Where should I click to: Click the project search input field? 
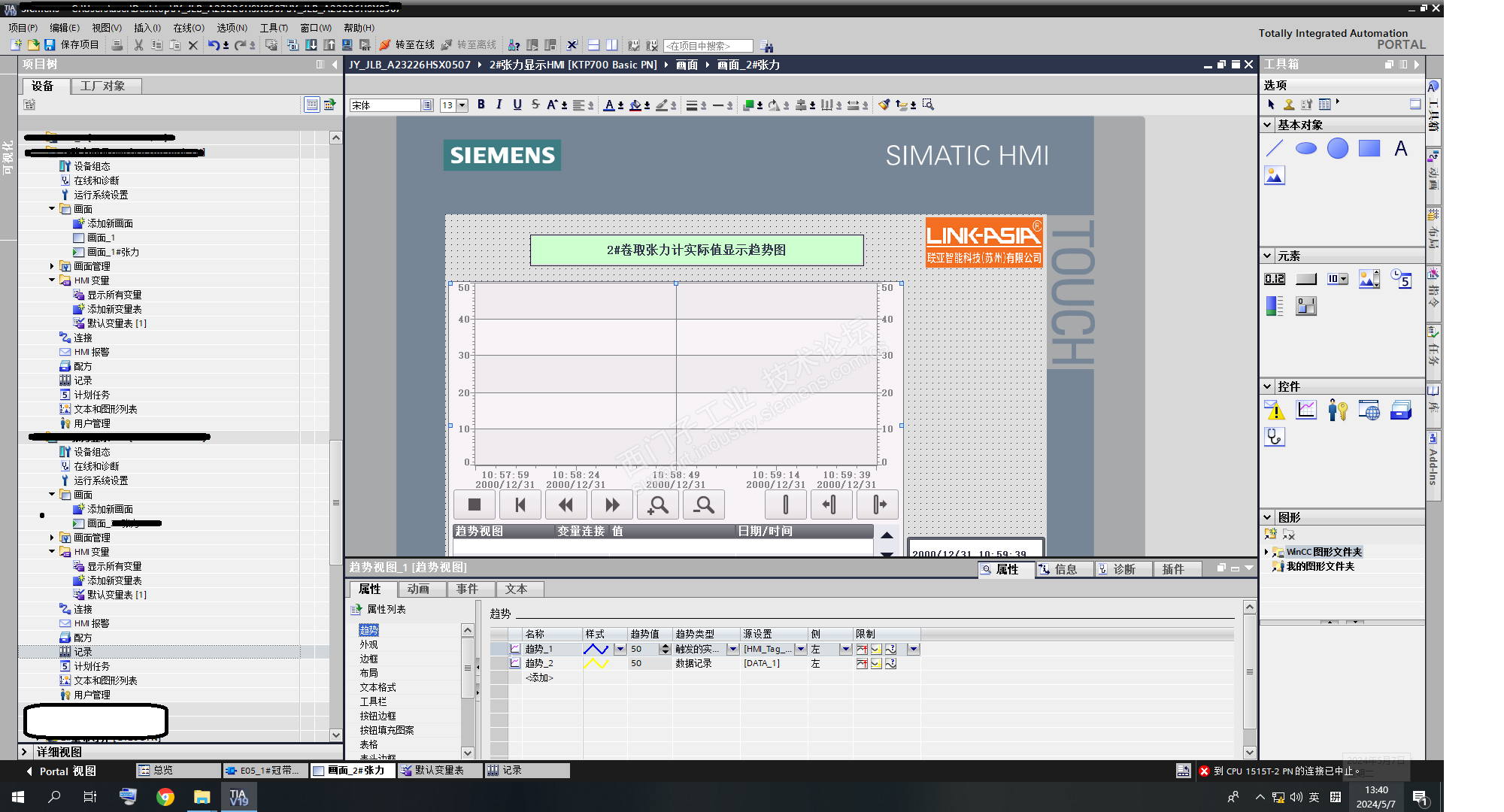point(707,46)
